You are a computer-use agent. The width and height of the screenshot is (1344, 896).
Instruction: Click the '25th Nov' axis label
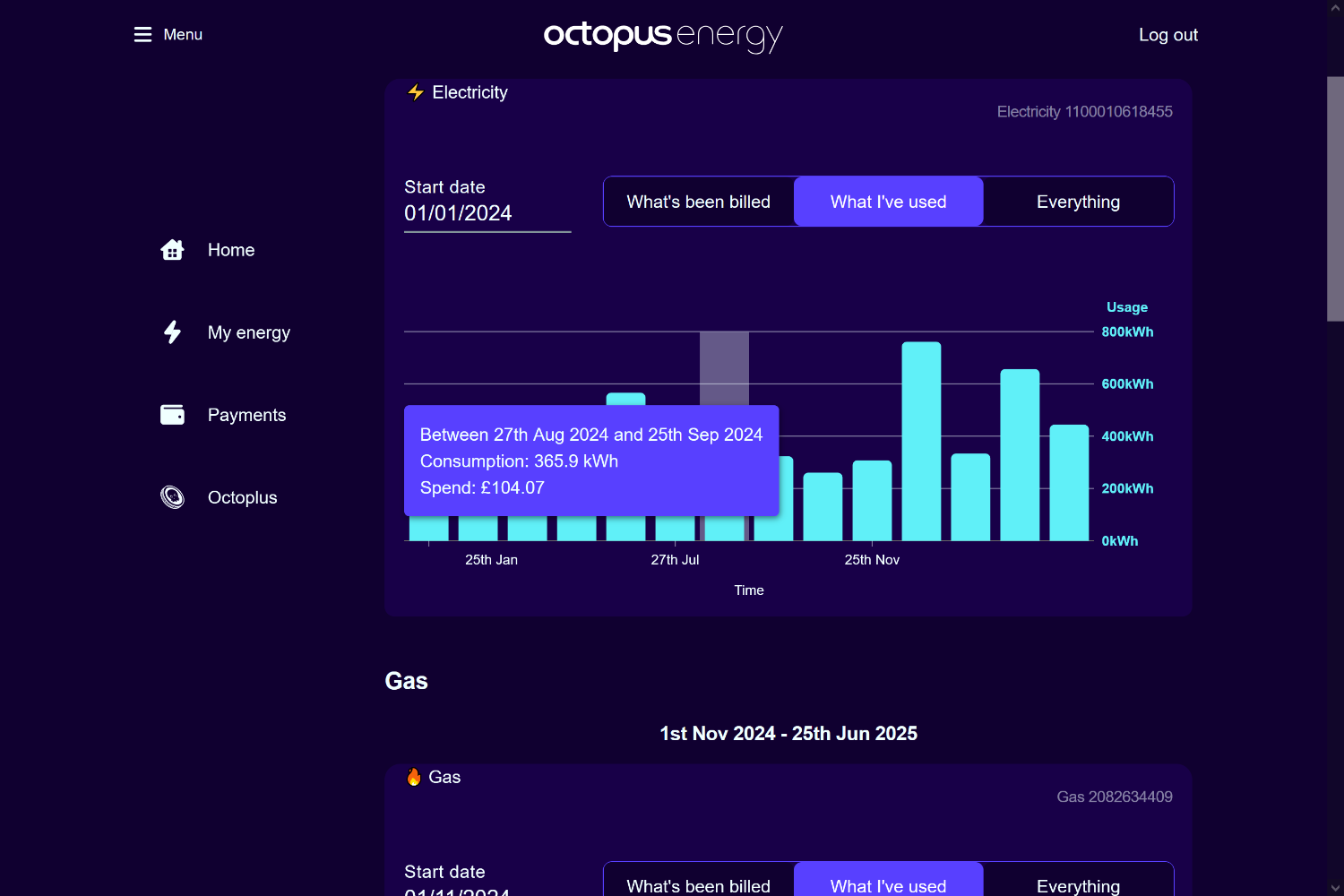pyautogui.click(x=872, y=560)
